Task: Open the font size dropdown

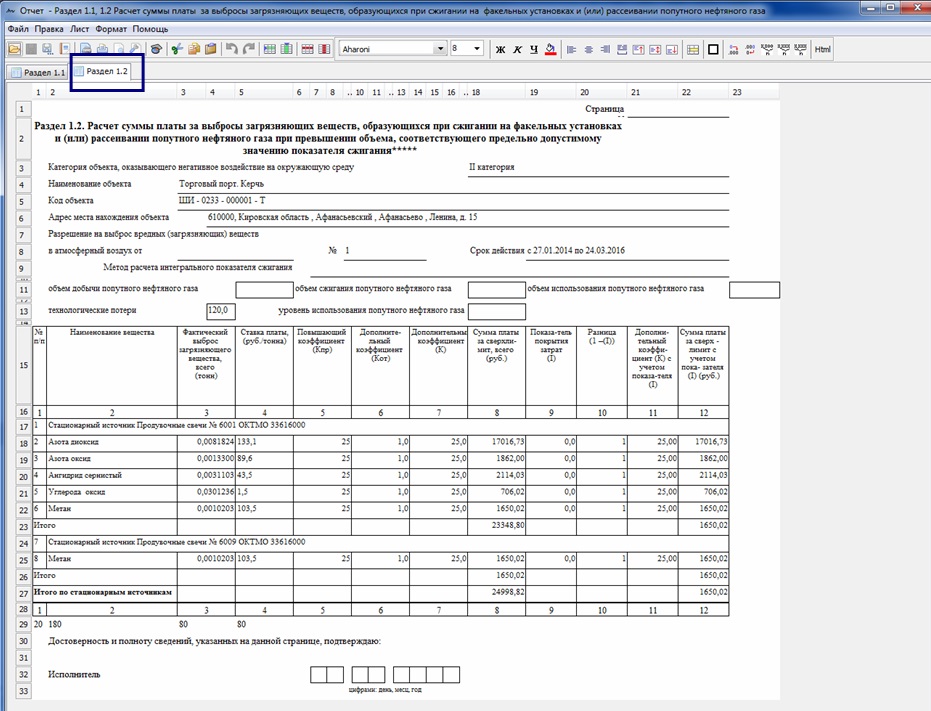Action: click(x=477, y=48)
